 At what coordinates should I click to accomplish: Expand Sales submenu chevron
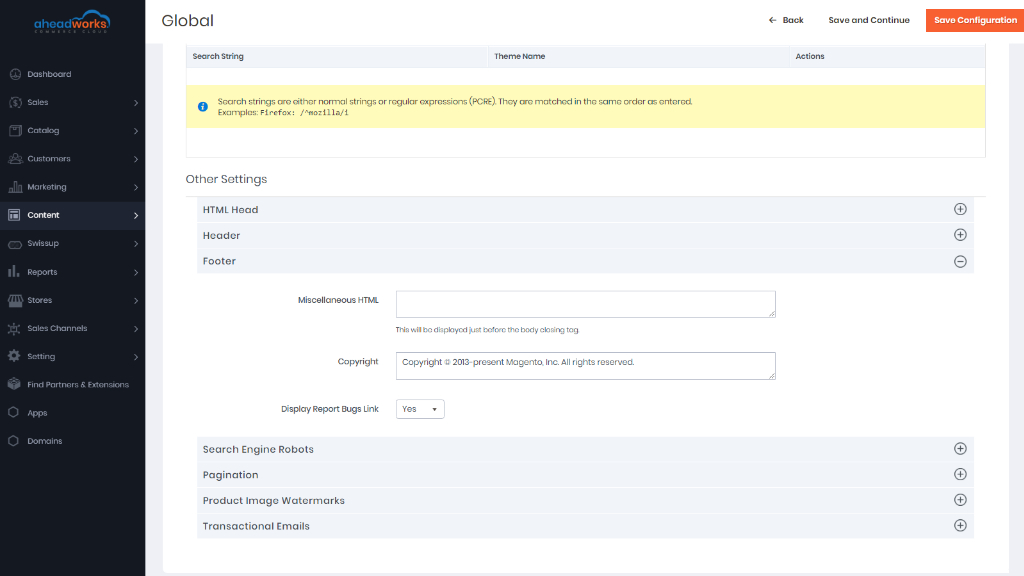point(136,103)
